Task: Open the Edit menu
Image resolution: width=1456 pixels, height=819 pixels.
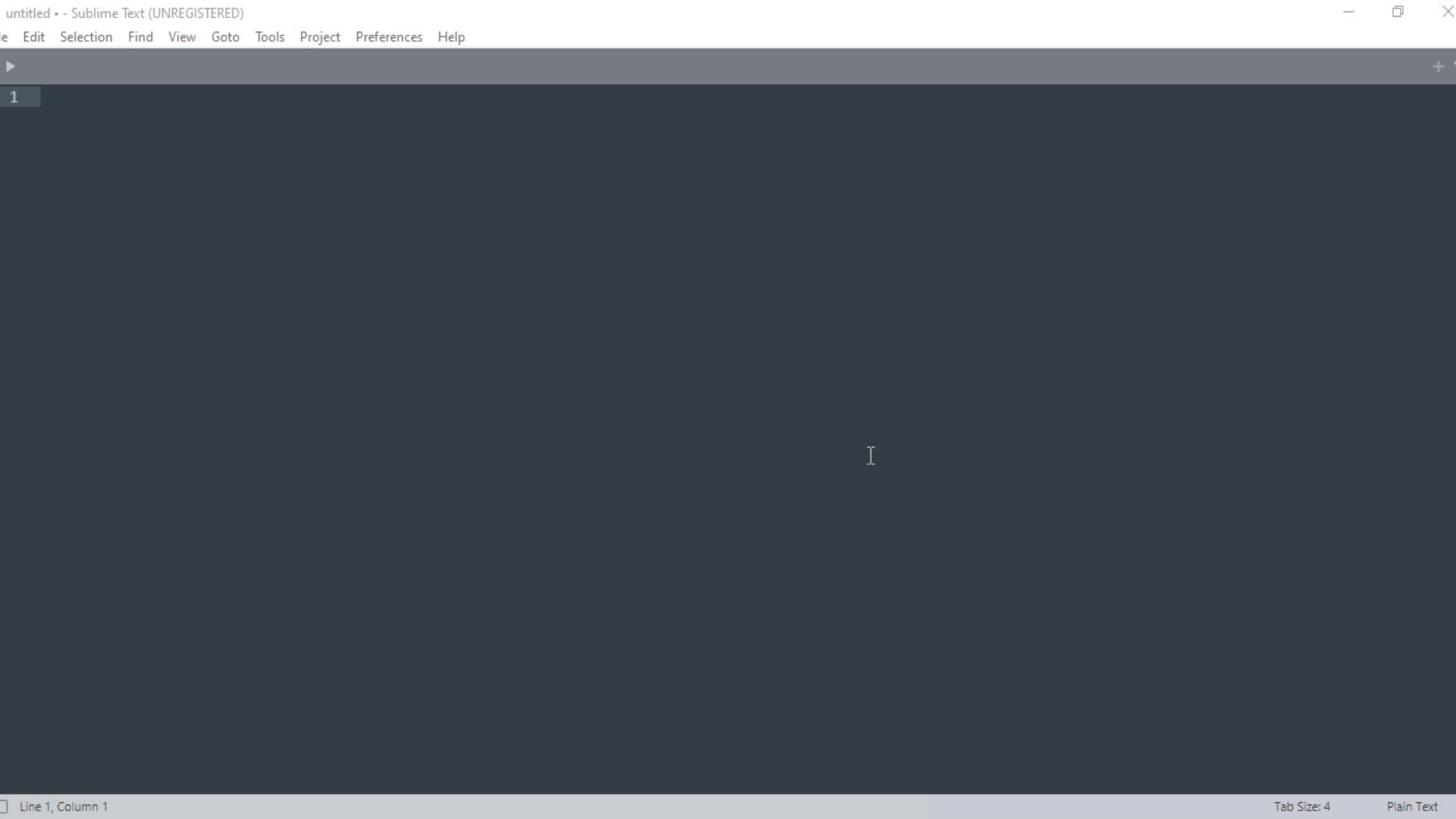Action: click(33, 37)
